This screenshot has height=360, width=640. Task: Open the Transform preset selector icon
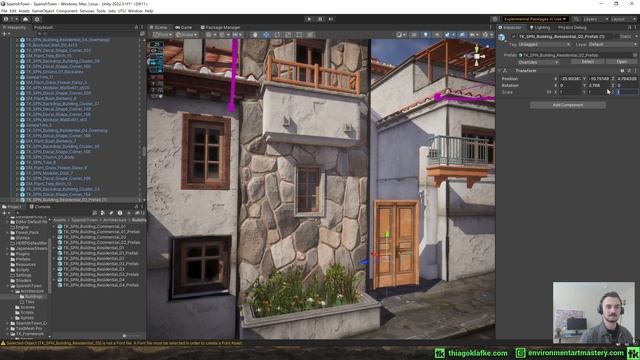[629, 71]
